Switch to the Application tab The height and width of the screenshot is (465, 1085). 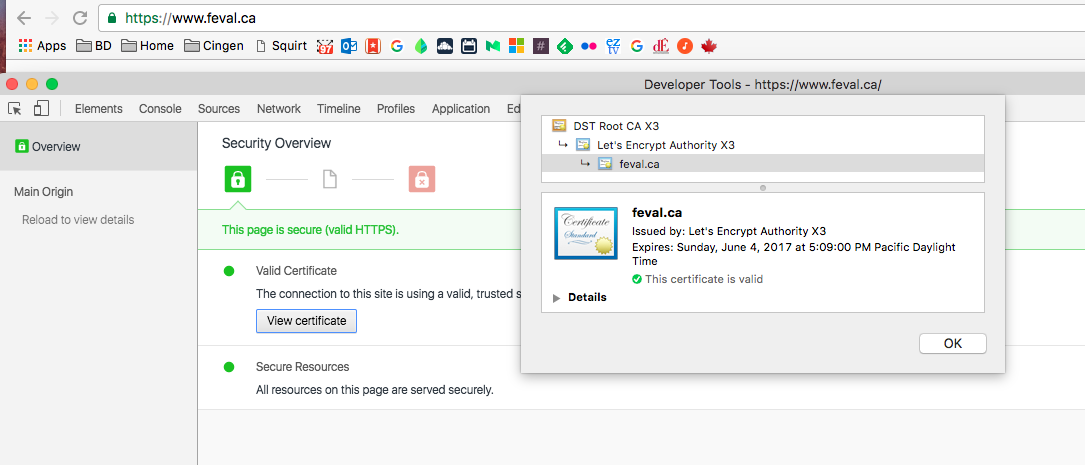(x=461, y=109)
